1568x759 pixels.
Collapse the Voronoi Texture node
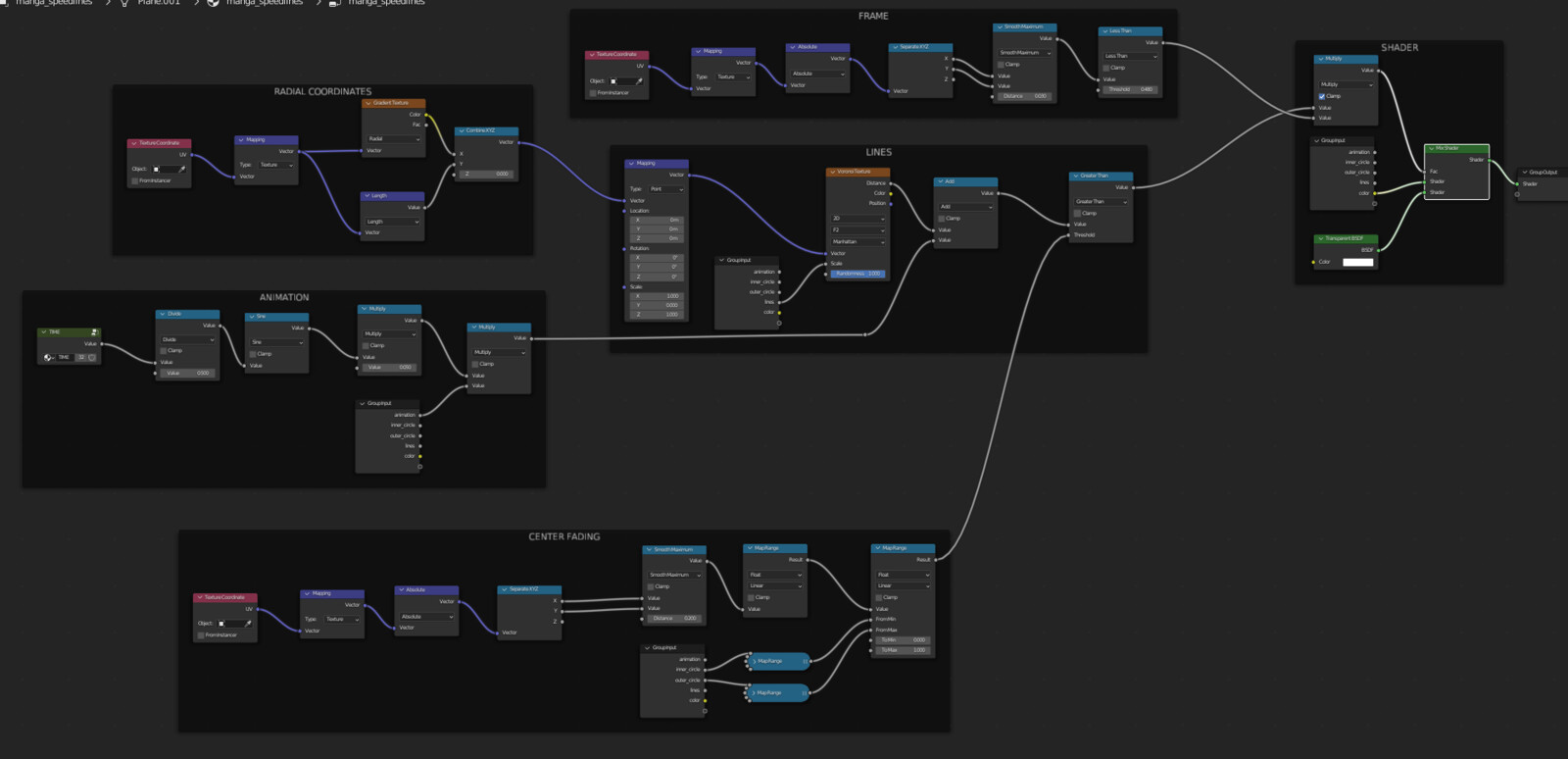(x=833, y=172)
